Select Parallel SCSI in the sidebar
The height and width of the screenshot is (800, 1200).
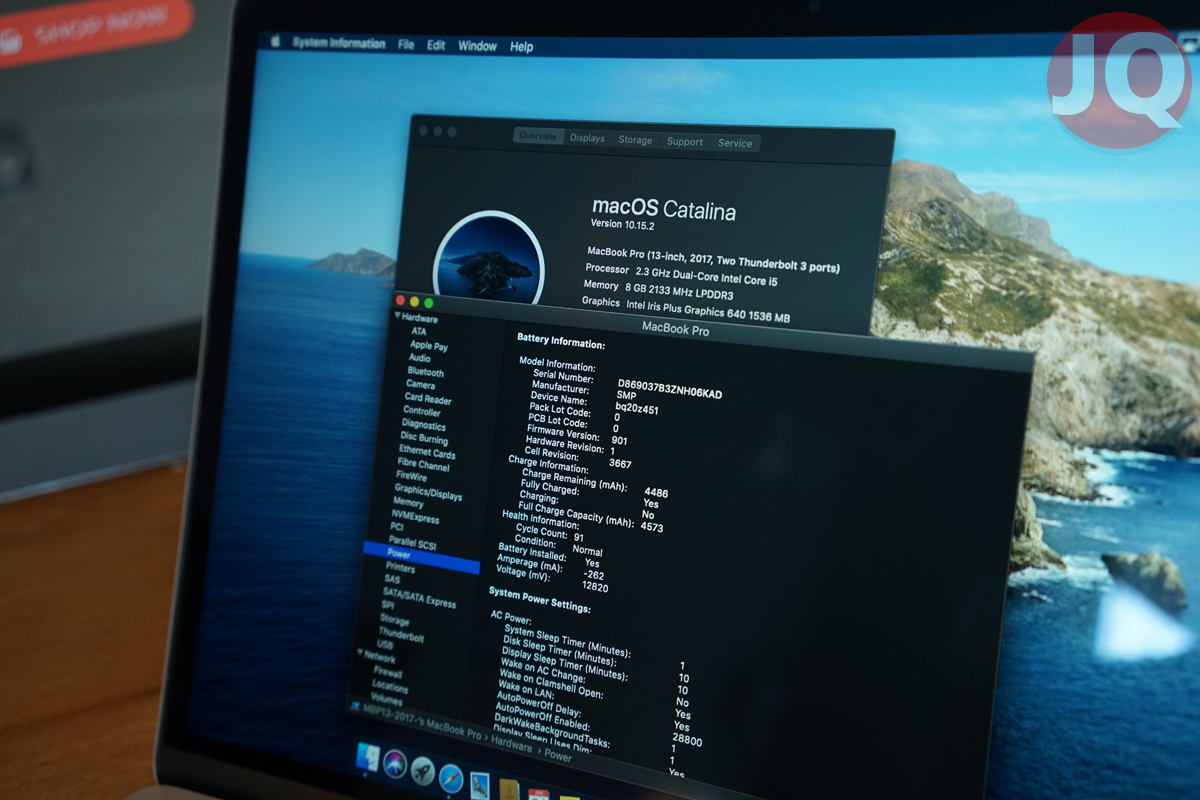click(x=413, y=543)
